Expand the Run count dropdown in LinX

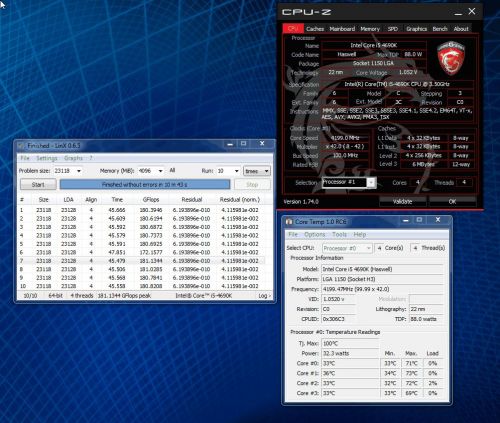tap(237, 171)
